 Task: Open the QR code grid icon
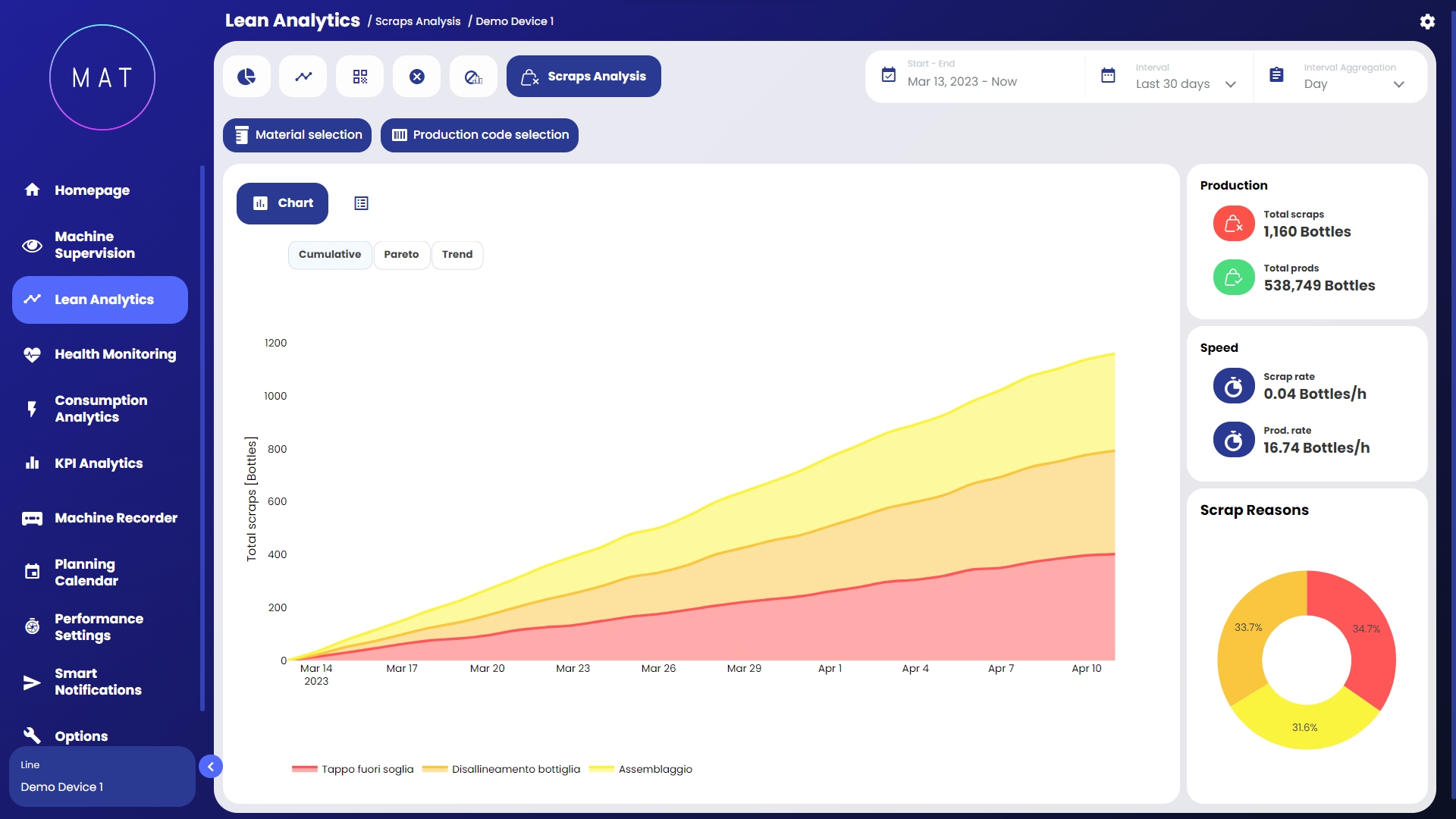point(360,77)
